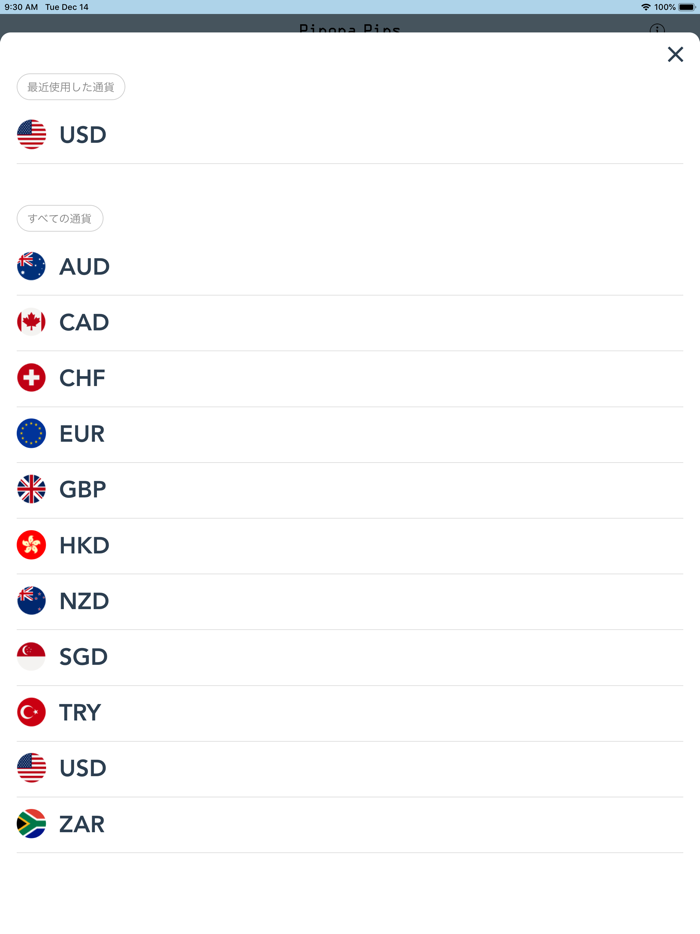Tap the すべての通貨 label chip
The width and height of the screenshot is (700, 934).
[60, 218]
